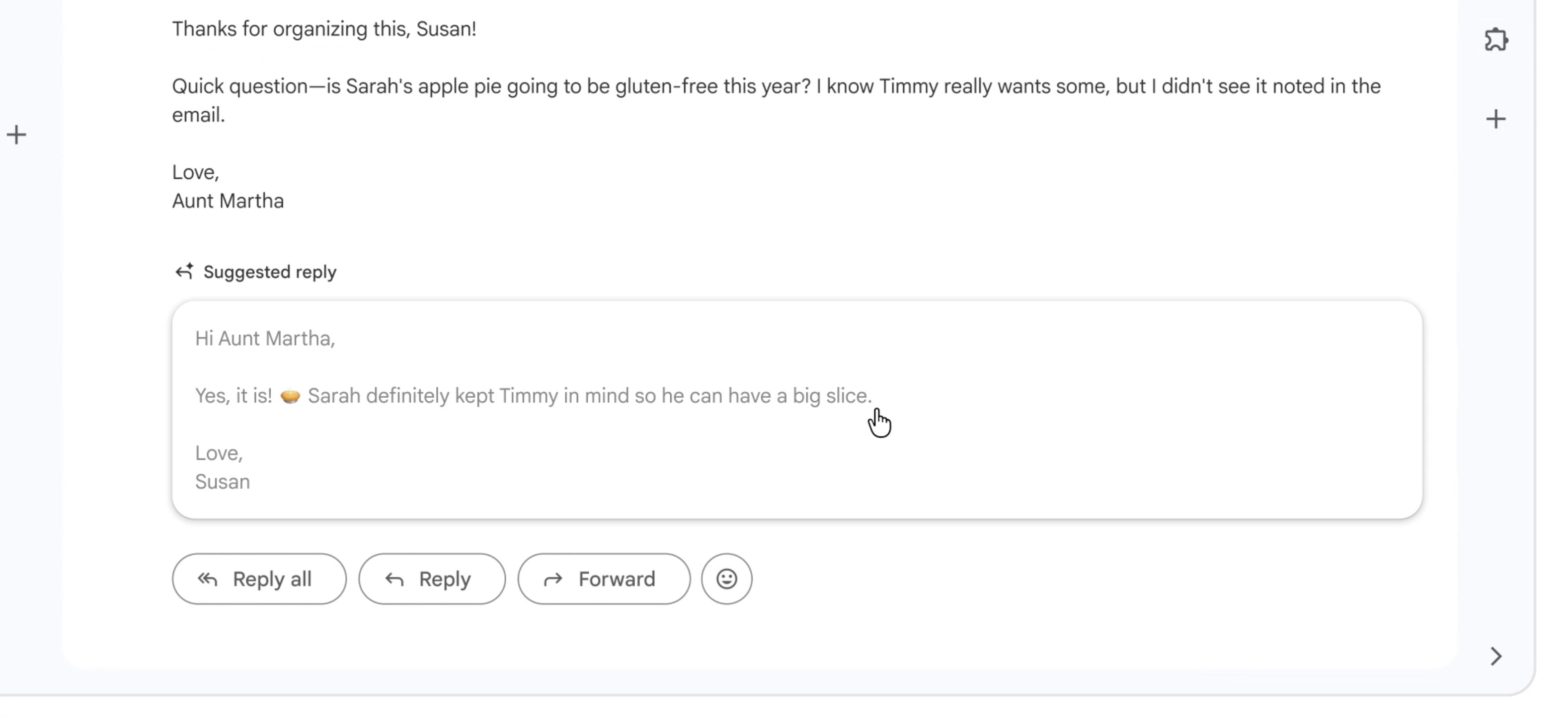Expand side panel with the bottom-right chevron

point(1496,656)
